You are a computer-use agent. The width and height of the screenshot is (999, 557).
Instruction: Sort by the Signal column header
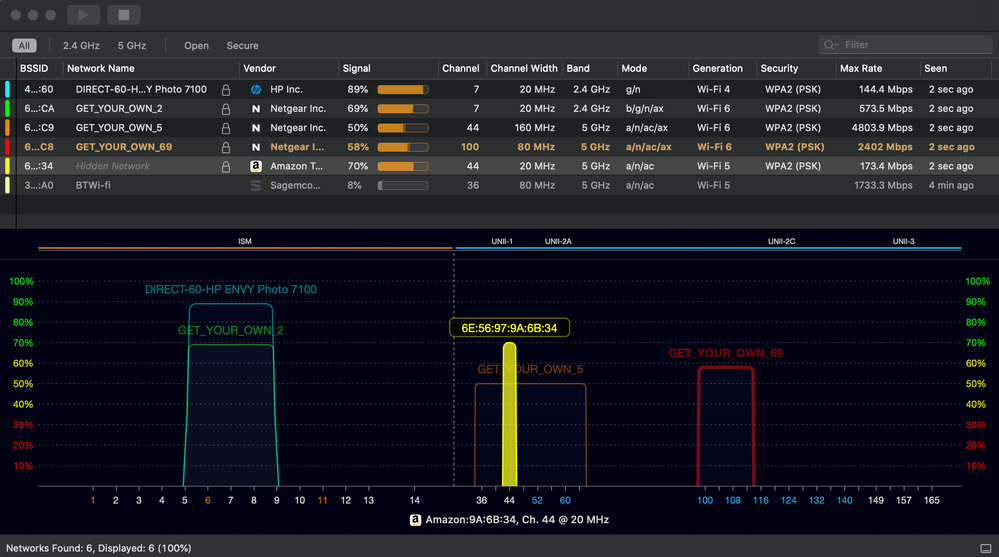click(x=357, y=69)
